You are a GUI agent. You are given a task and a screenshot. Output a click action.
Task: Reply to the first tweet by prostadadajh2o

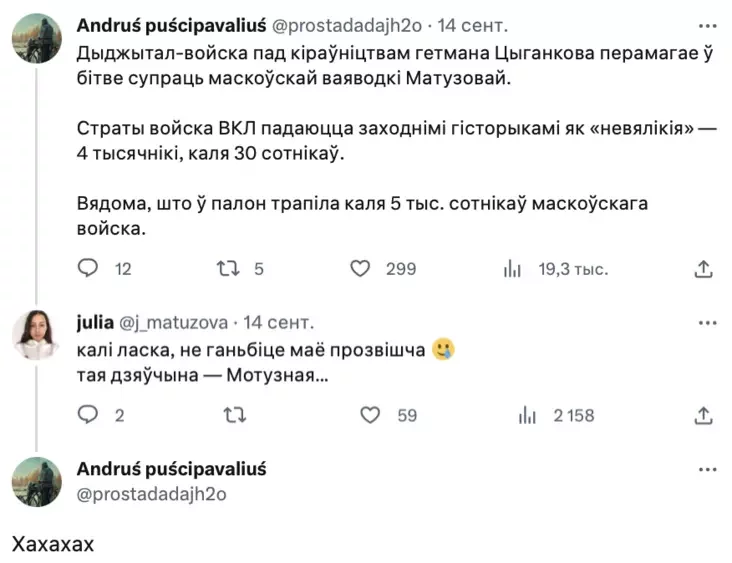[89, 268]
